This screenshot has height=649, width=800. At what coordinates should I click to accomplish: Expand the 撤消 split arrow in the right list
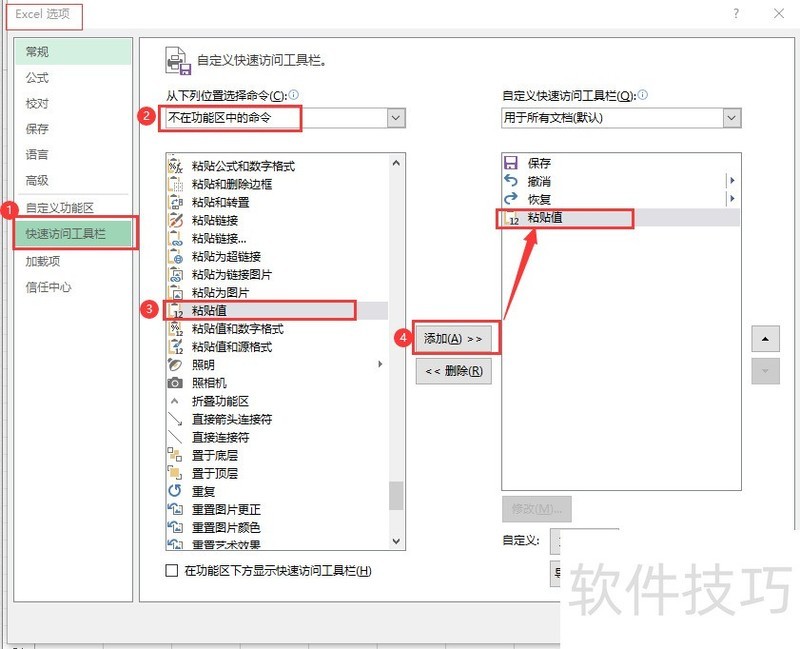point(732,181)
